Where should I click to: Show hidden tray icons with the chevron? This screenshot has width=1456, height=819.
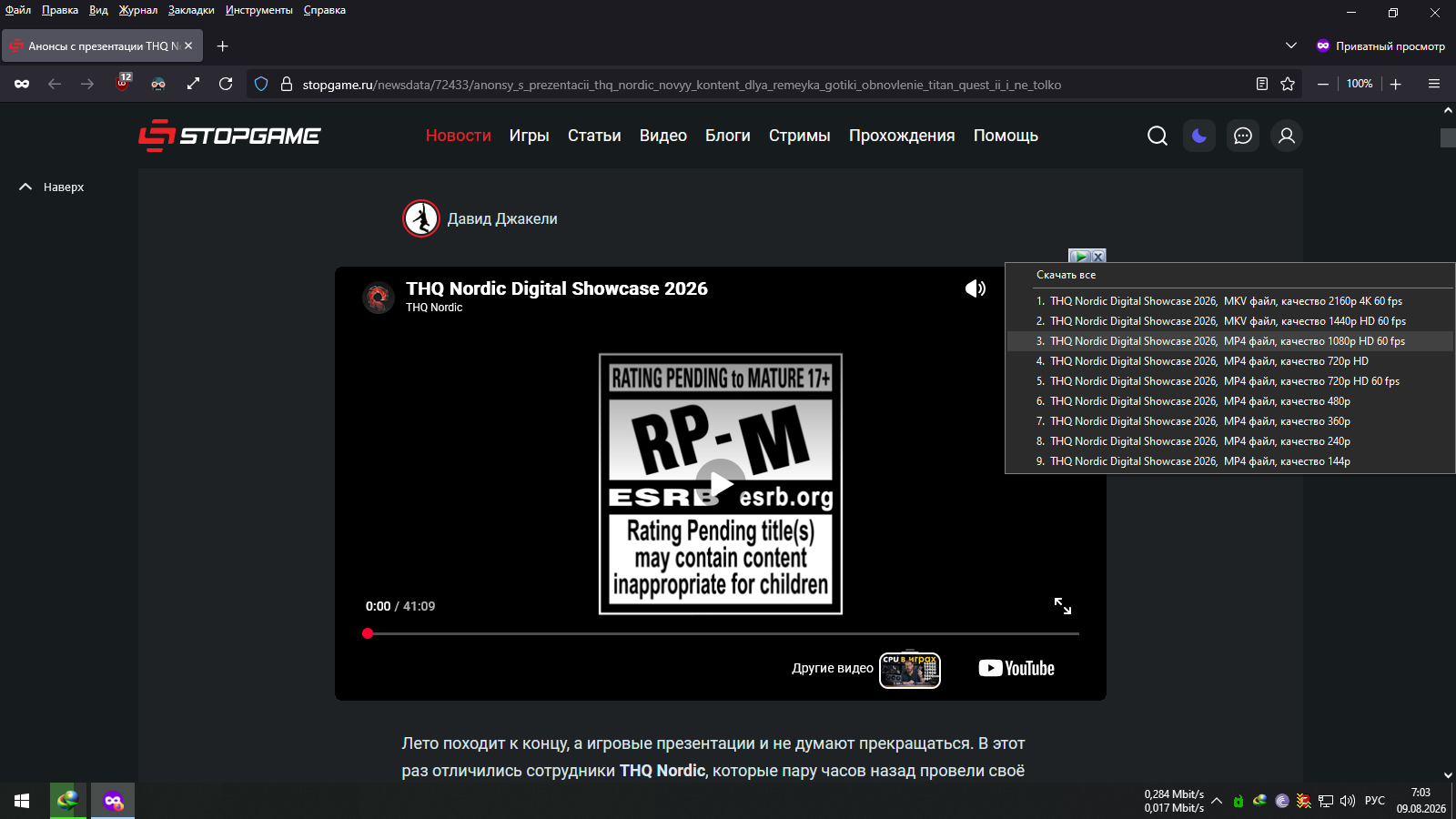(1217, 801)
